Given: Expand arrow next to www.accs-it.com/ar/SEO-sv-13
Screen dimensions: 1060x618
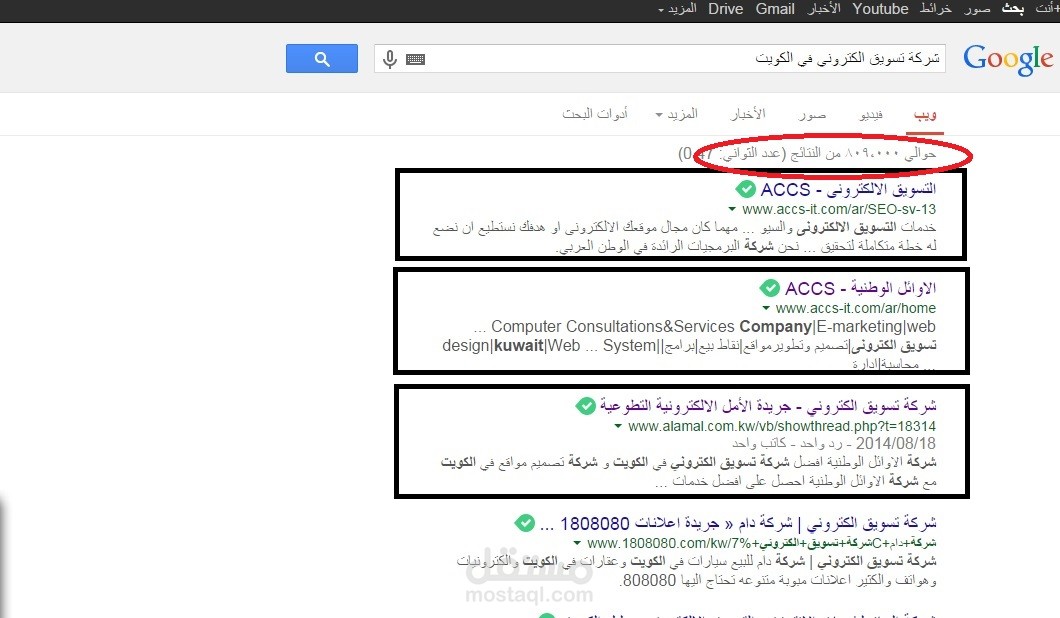Looking at the screenshot, I should 732,210.
